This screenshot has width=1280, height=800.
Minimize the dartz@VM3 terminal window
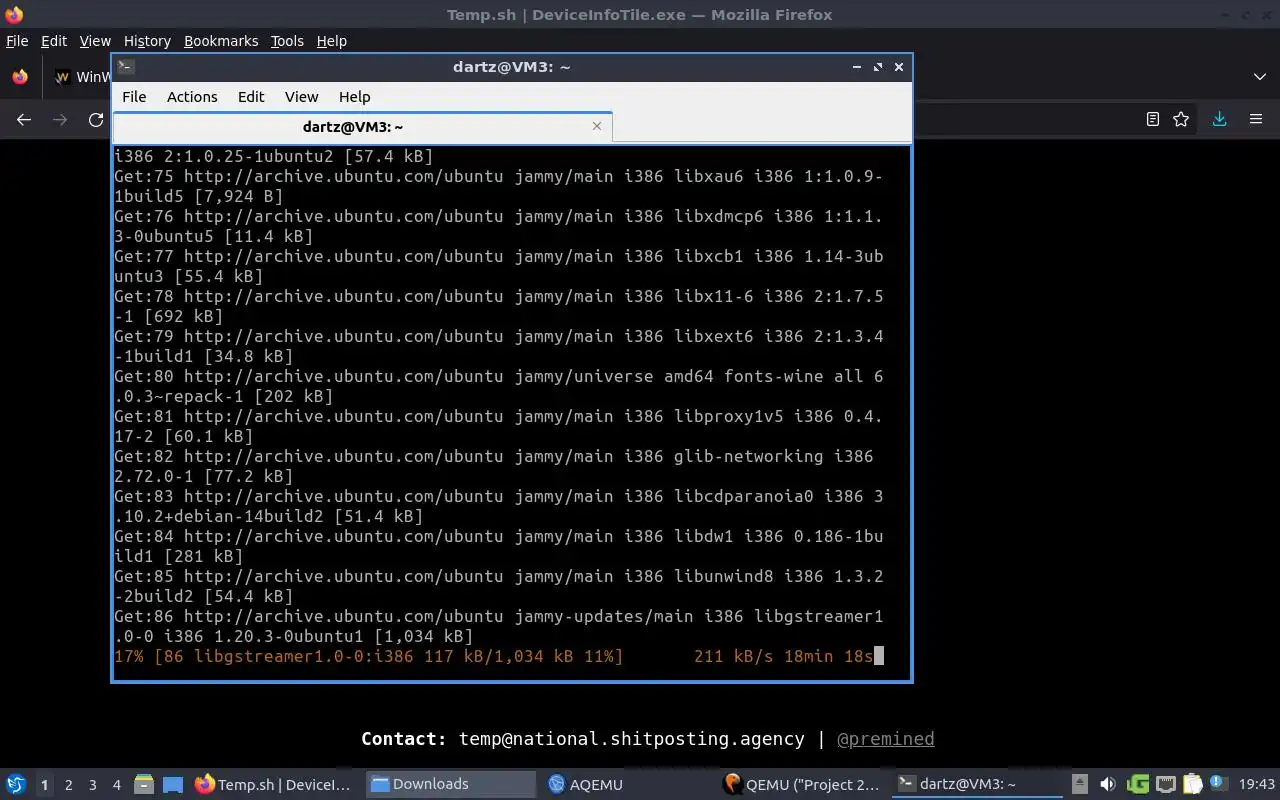pyautogui.click(x=857, y=67)
